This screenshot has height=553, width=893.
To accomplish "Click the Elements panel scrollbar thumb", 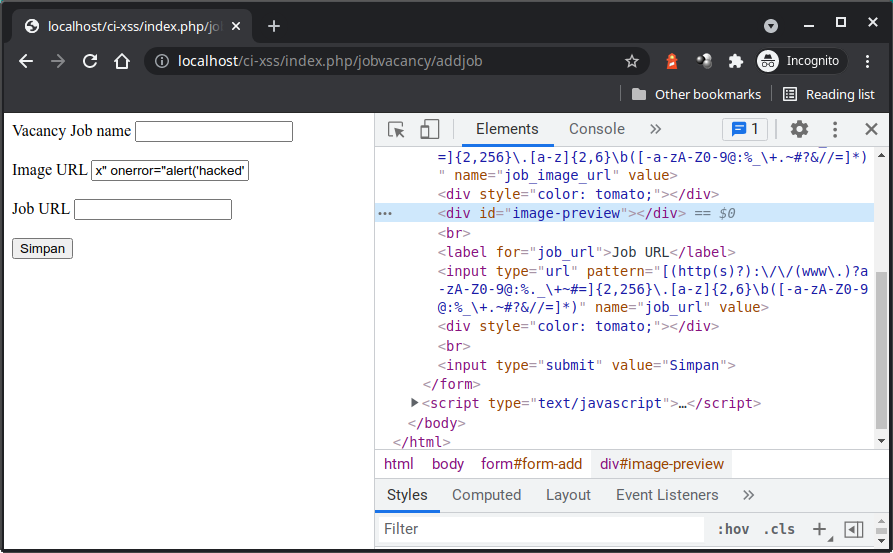I will point(882,351).
